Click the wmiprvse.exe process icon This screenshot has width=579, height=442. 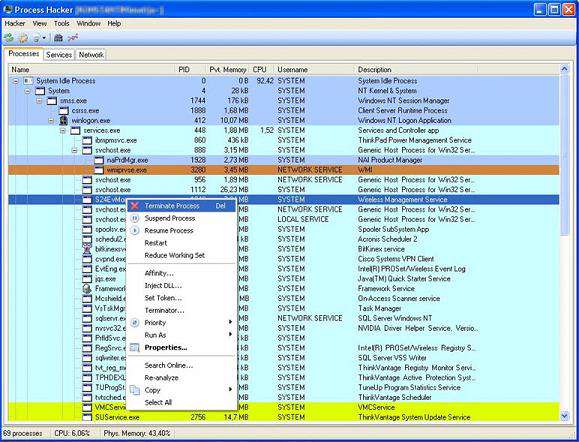[99, 170]
